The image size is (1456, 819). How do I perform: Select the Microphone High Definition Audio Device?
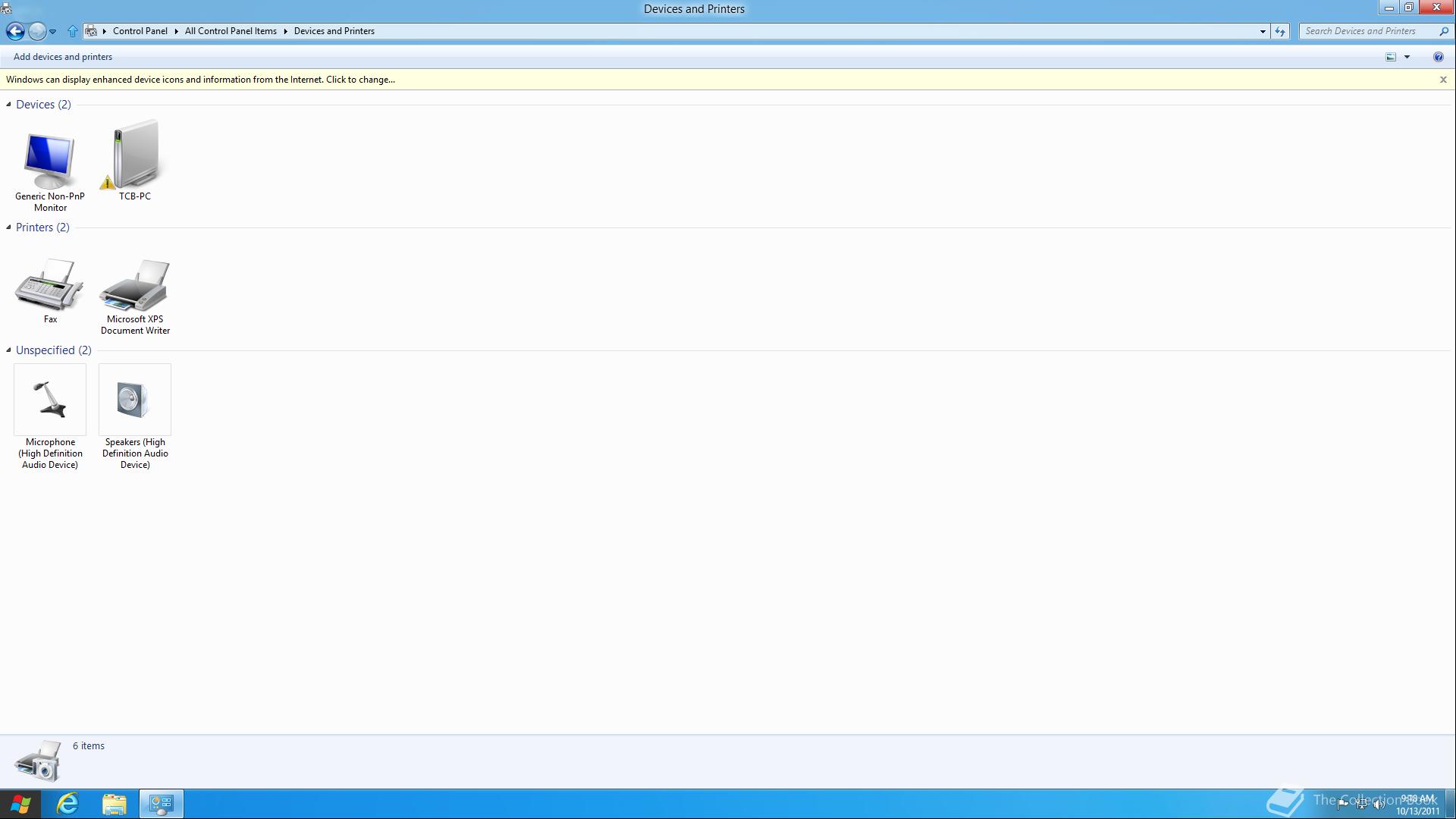click(x=50, y=400)
